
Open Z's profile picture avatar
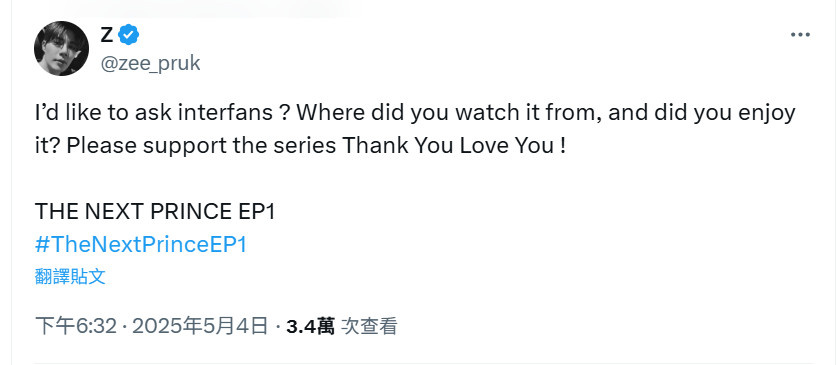point(61,49)
